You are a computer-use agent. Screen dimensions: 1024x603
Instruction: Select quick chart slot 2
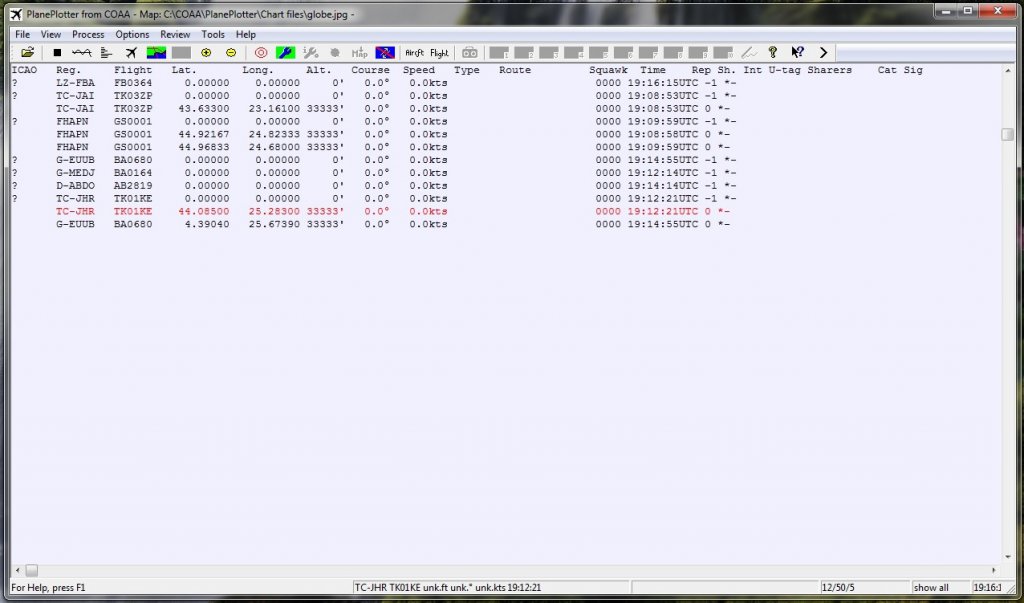[524, 52]
